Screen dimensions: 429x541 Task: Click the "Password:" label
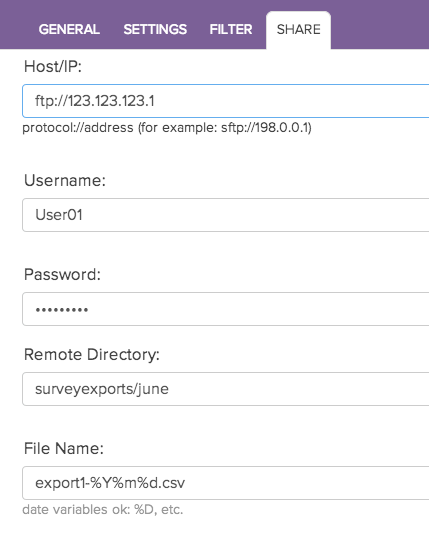(x=62, y=275)
